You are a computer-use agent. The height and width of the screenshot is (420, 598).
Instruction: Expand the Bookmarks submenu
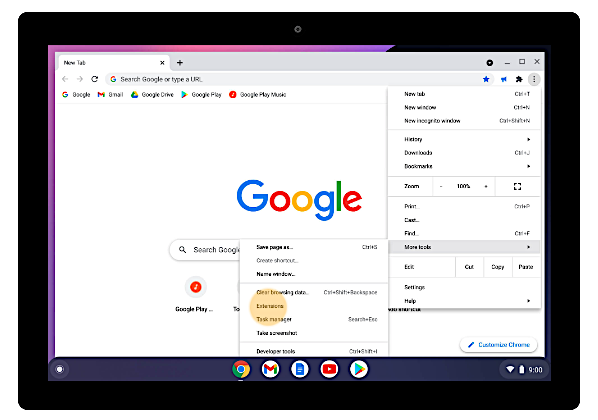[464, 166]
